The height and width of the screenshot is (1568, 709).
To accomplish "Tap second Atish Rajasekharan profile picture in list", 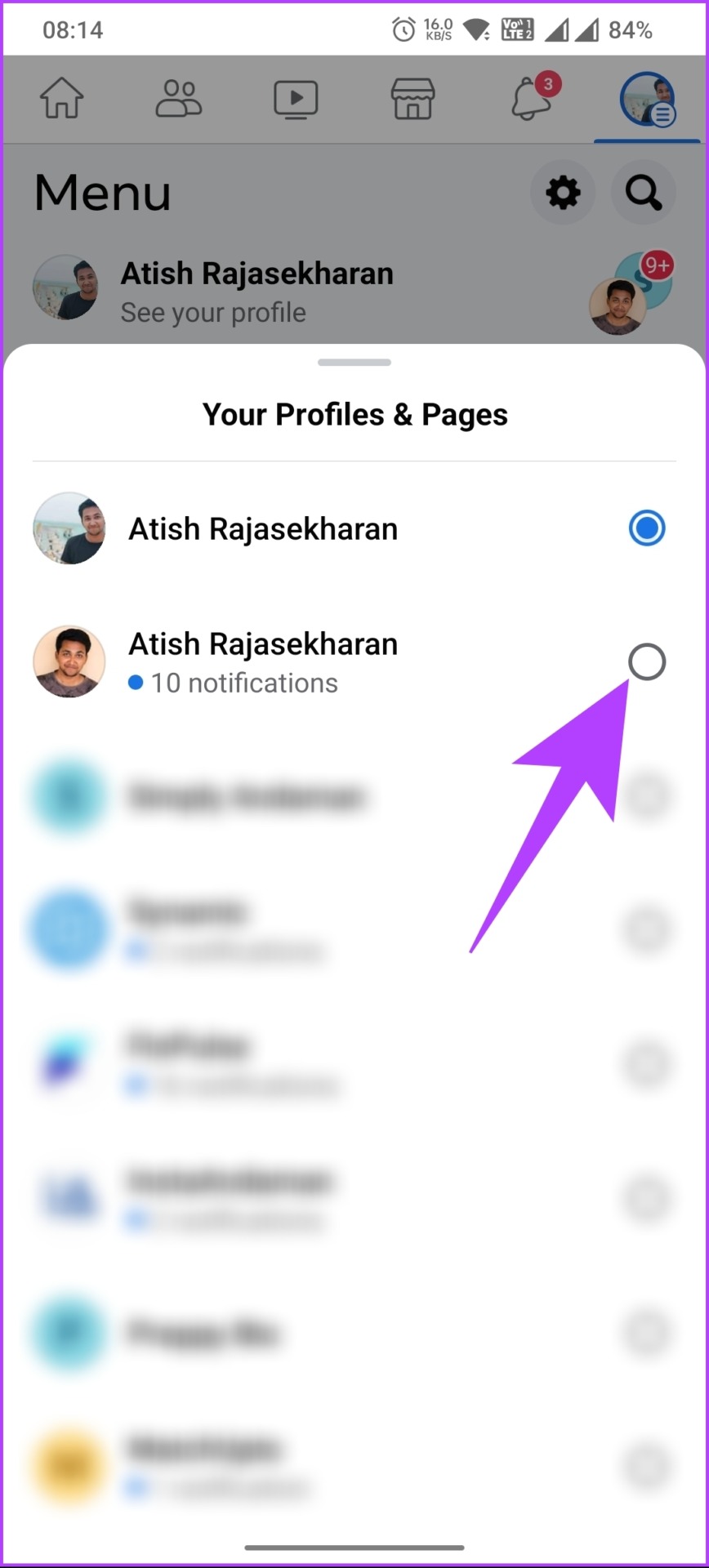I will [69, 662].
